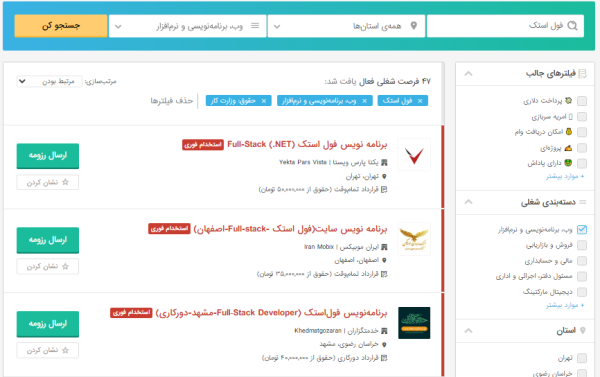The height and width of the screenshot is (377, 600).
Task: Click the location pin beside اصفهان، اصفهان
Action: click(384, 260)
